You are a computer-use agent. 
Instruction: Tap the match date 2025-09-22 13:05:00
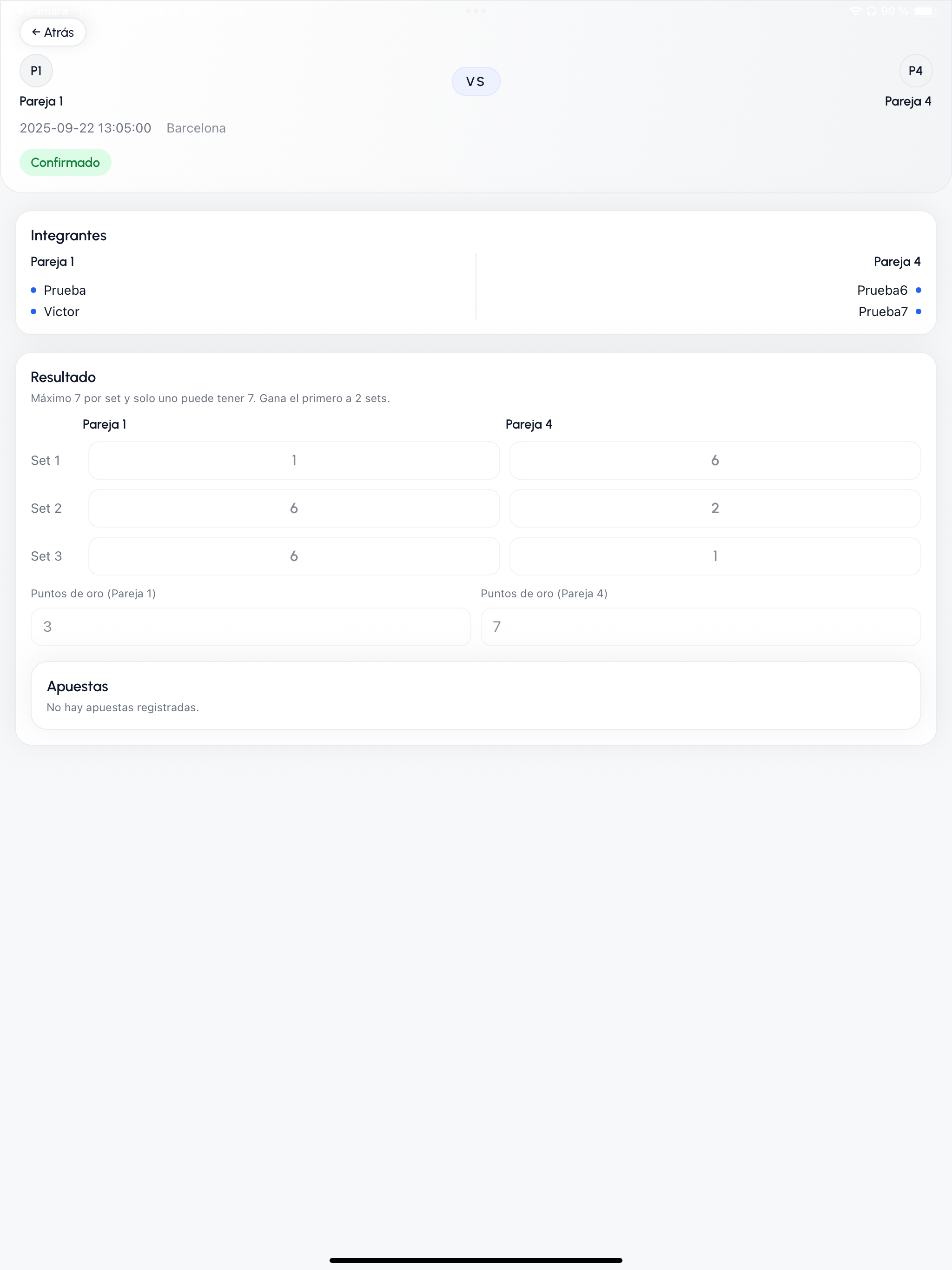click(x=86, y=128)
